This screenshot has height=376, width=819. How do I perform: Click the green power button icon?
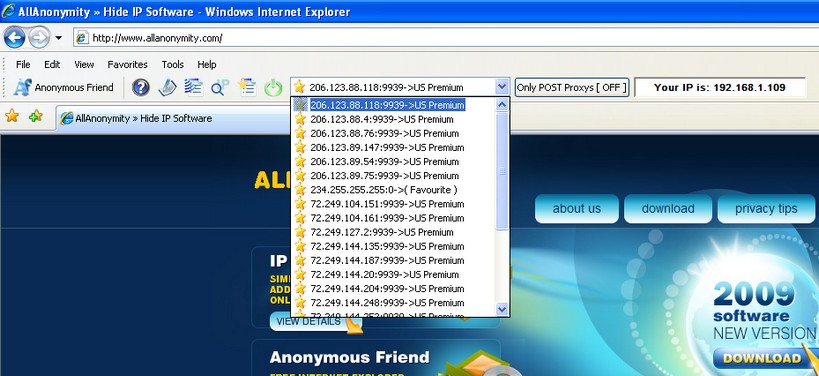[273, 87]
